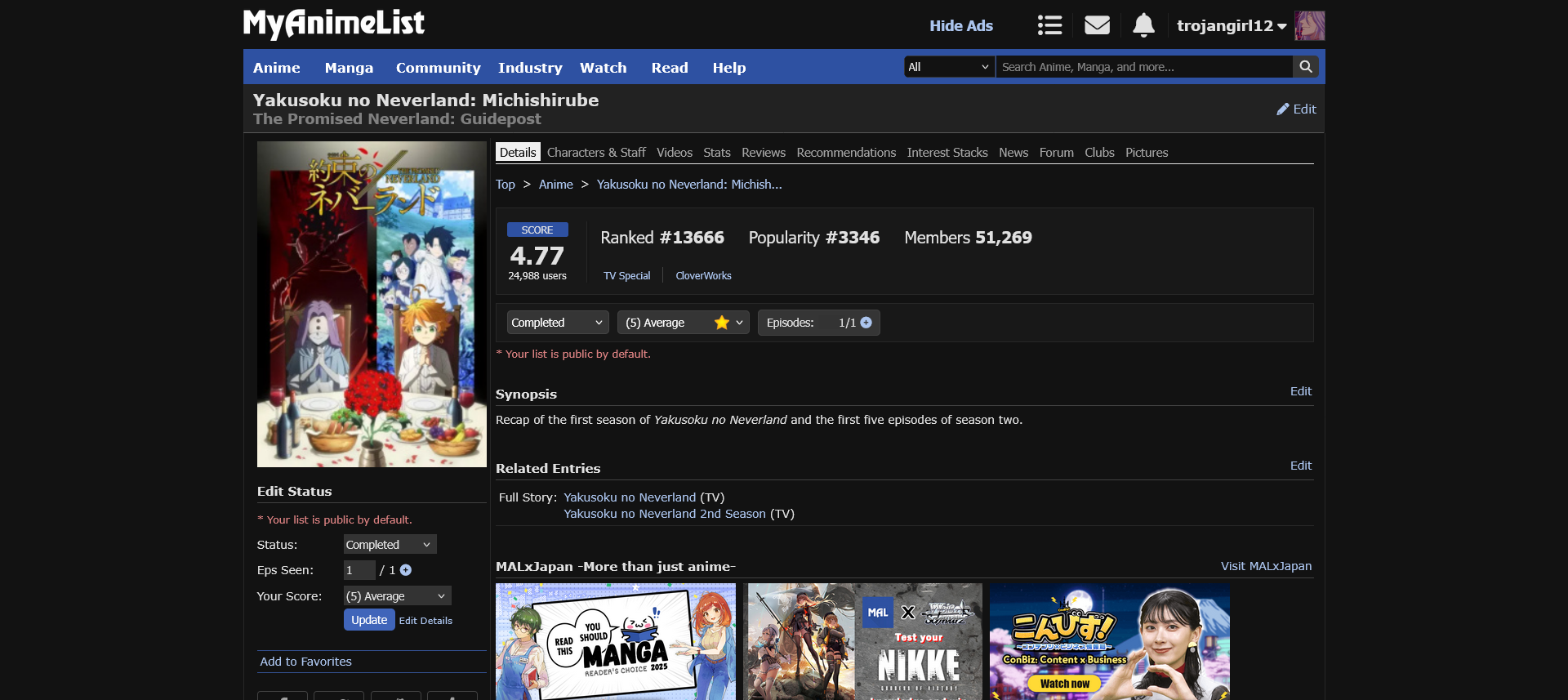Viewport: 1568px width, 700px height.
Task: Click the CloverWorks studio link
Action: pos(704,276)
